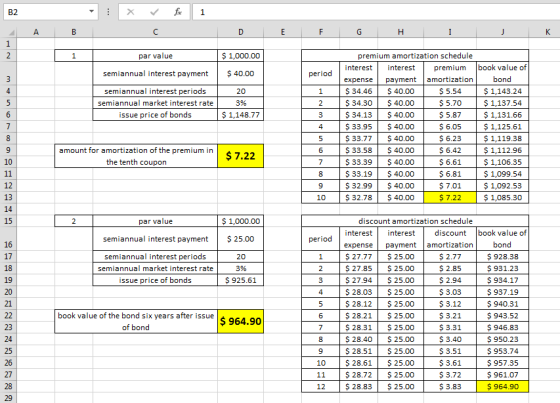Image resolution: width=560 pixels, height=403 pixels.
Task: Click the 'discount amortization schedule' title cell
Action: [x=415, y=221]
